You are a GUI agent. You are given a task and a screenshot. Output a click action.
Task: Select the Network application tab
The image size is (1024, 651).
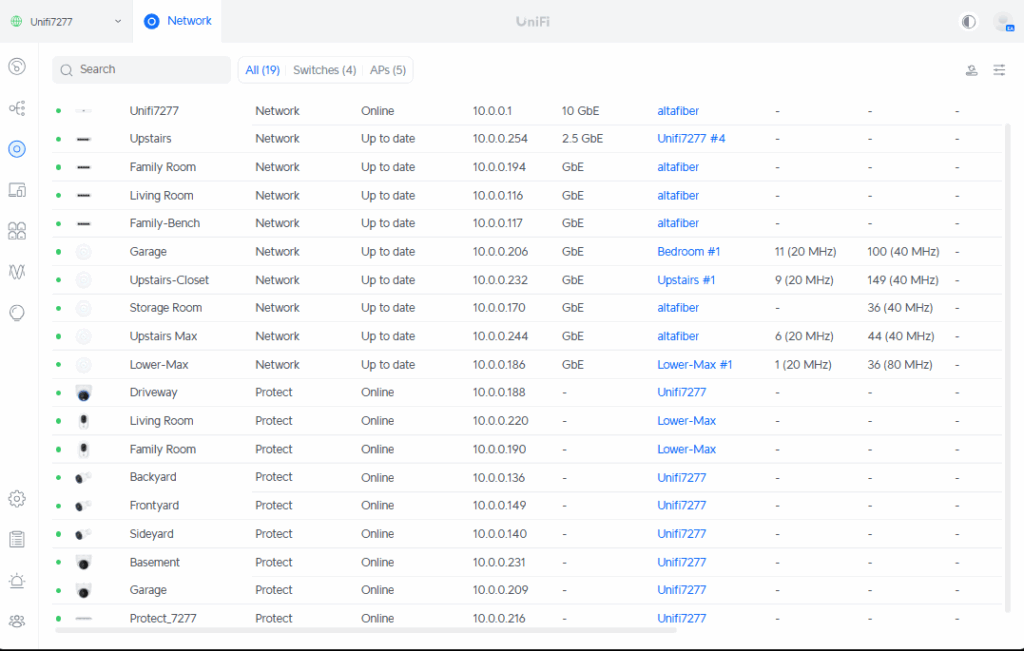pyautogui.click(x=178, y=21)
